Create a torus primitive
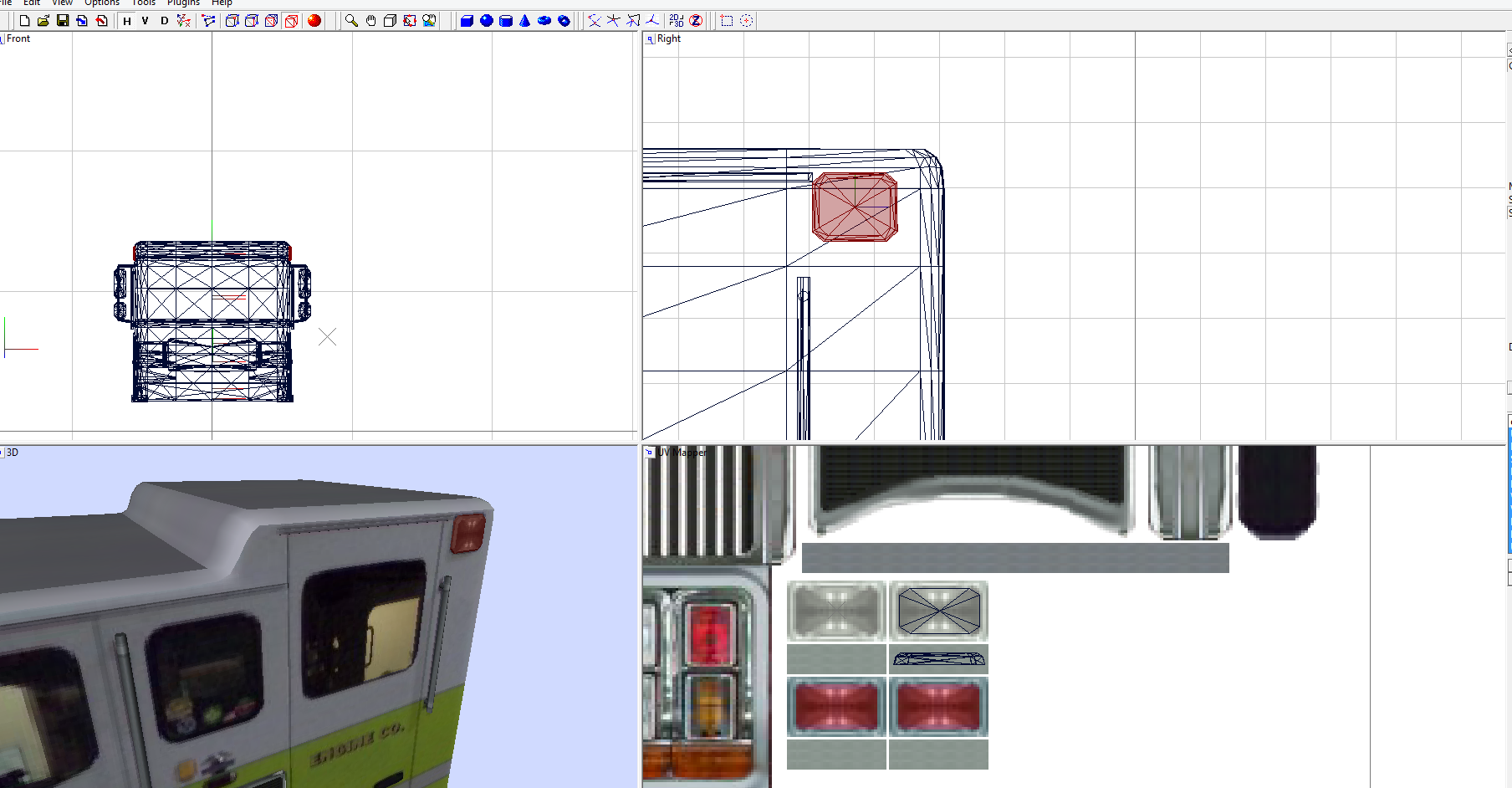Screen dimensions: 1512x788 tap(544, 21)
